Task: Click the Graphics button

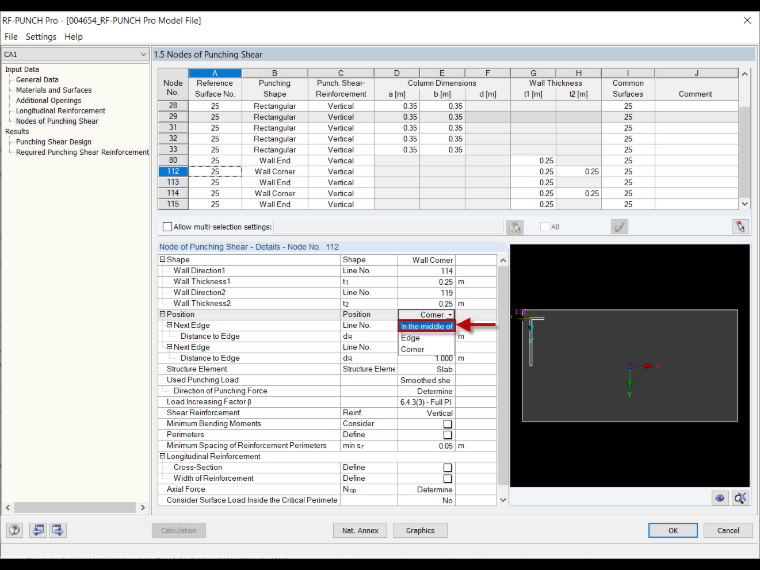Action: coord(420,530)
